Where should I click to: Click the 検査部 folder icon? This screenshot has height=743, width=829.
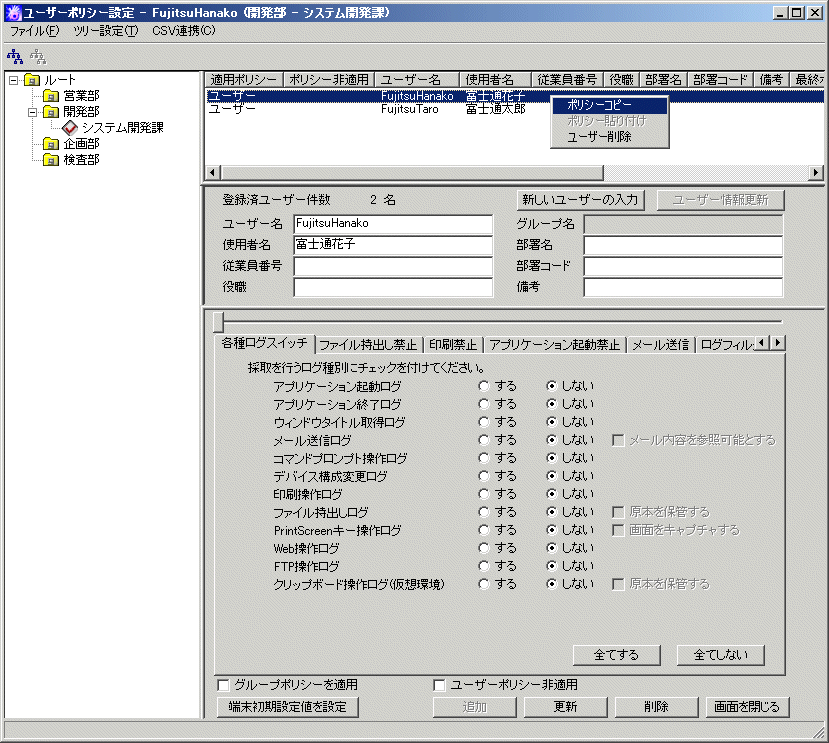coord(51,160)
